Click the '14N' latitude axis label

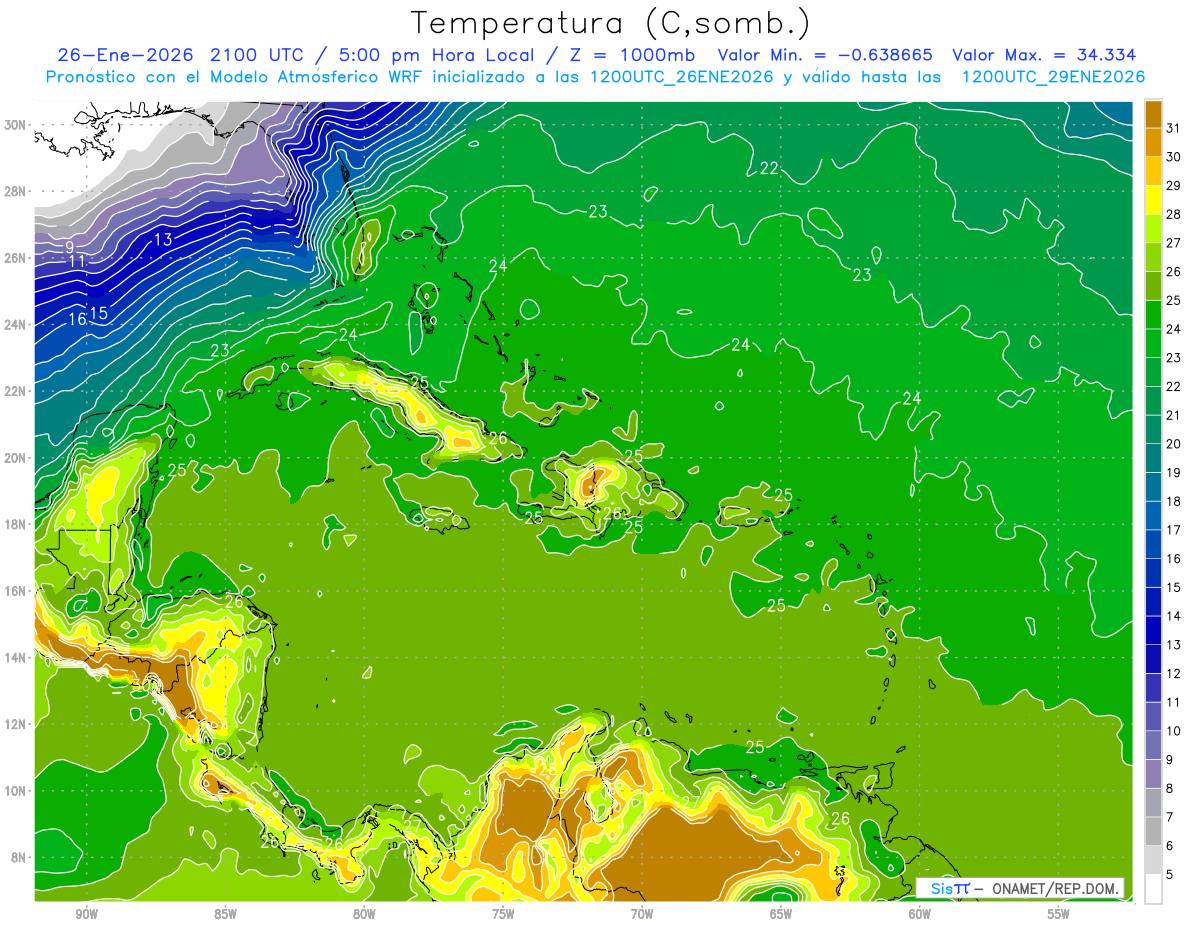click(x=17, y=657)
